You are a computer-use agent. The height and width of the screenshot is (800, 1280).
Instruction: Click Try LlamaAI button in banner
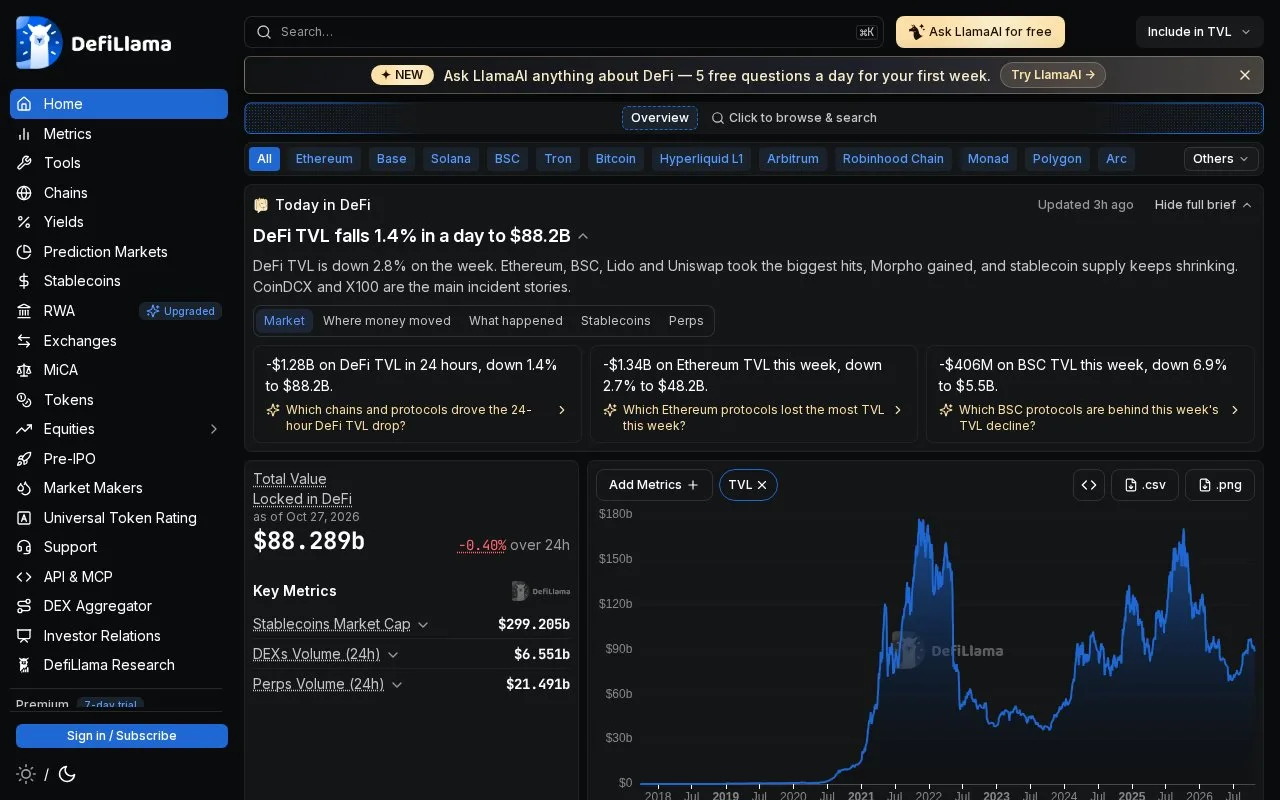[1053, 75]
